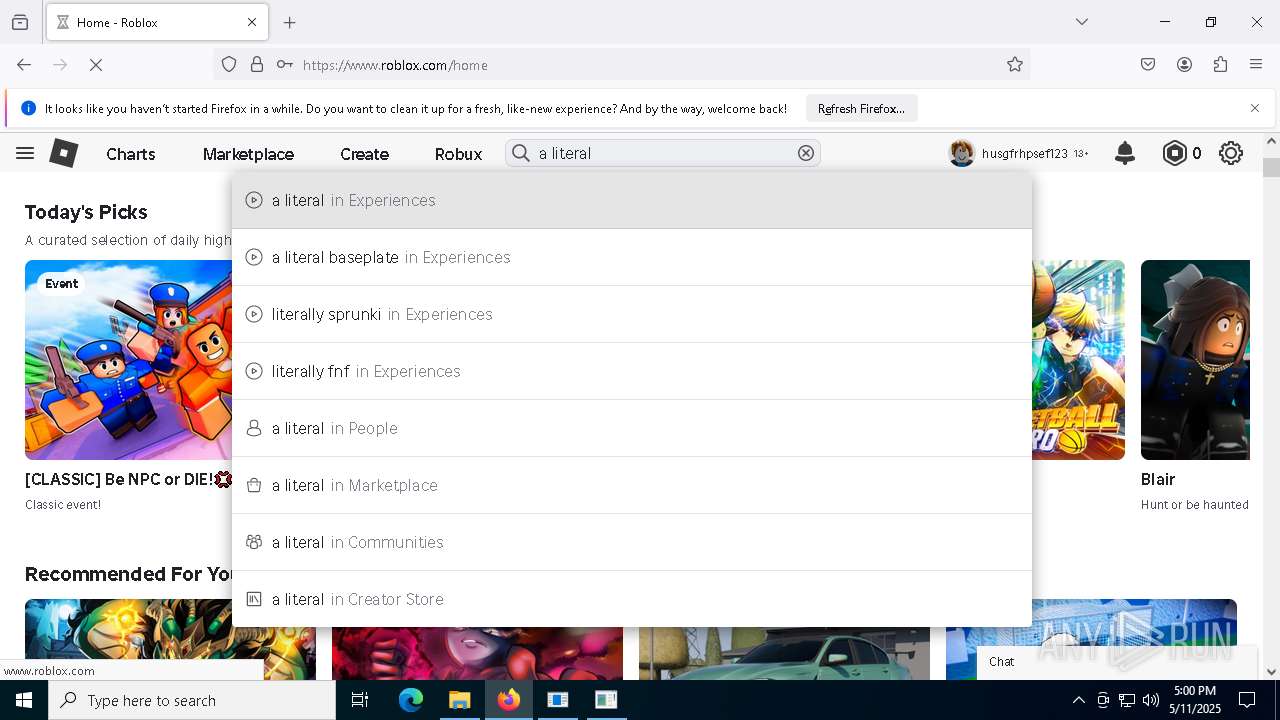This screenshot has height=720, width=1280.
Task: Open the basketball game thumbnail
Action: 1078,360
